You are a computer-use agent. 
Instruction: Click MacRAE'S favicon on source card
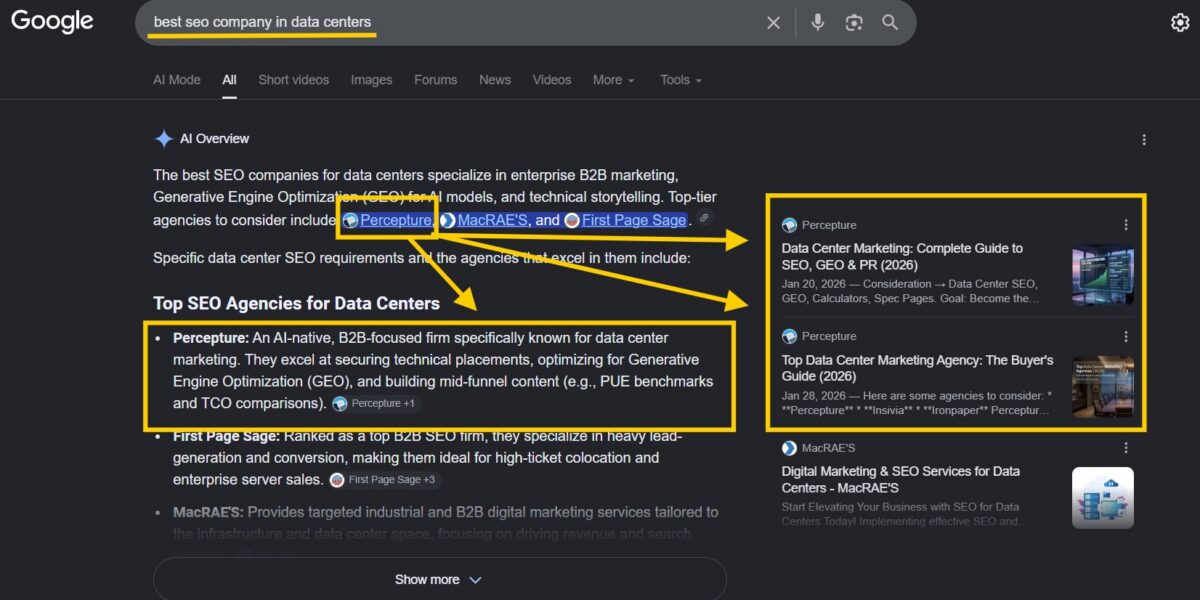point(790,448)
